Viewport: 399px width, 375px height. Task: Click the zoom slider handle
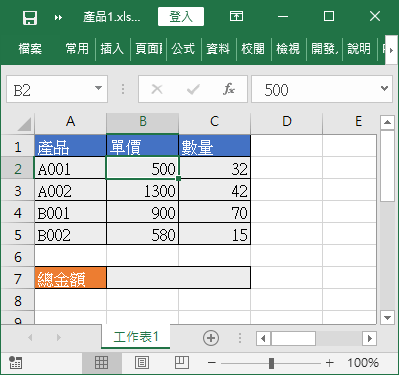pos(271,363)
